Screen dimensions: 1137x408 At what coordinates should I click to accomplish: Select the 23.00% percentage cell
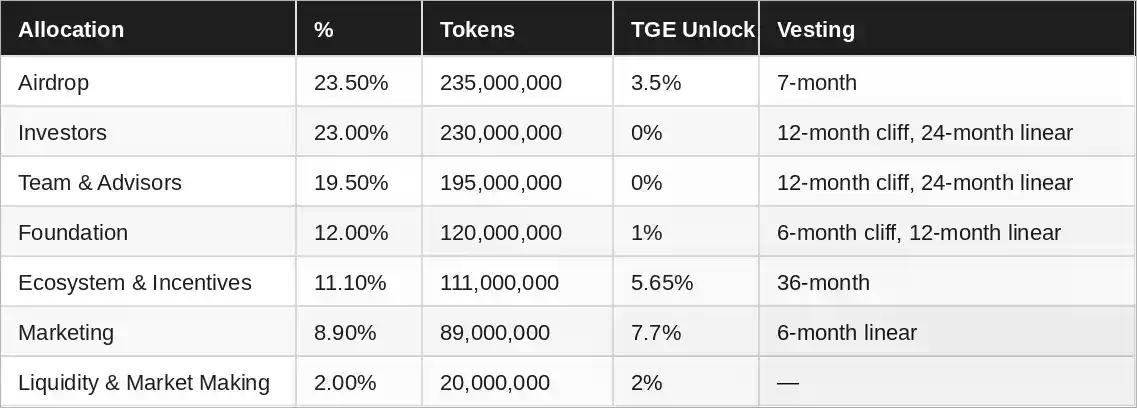(x=351, y=133)
